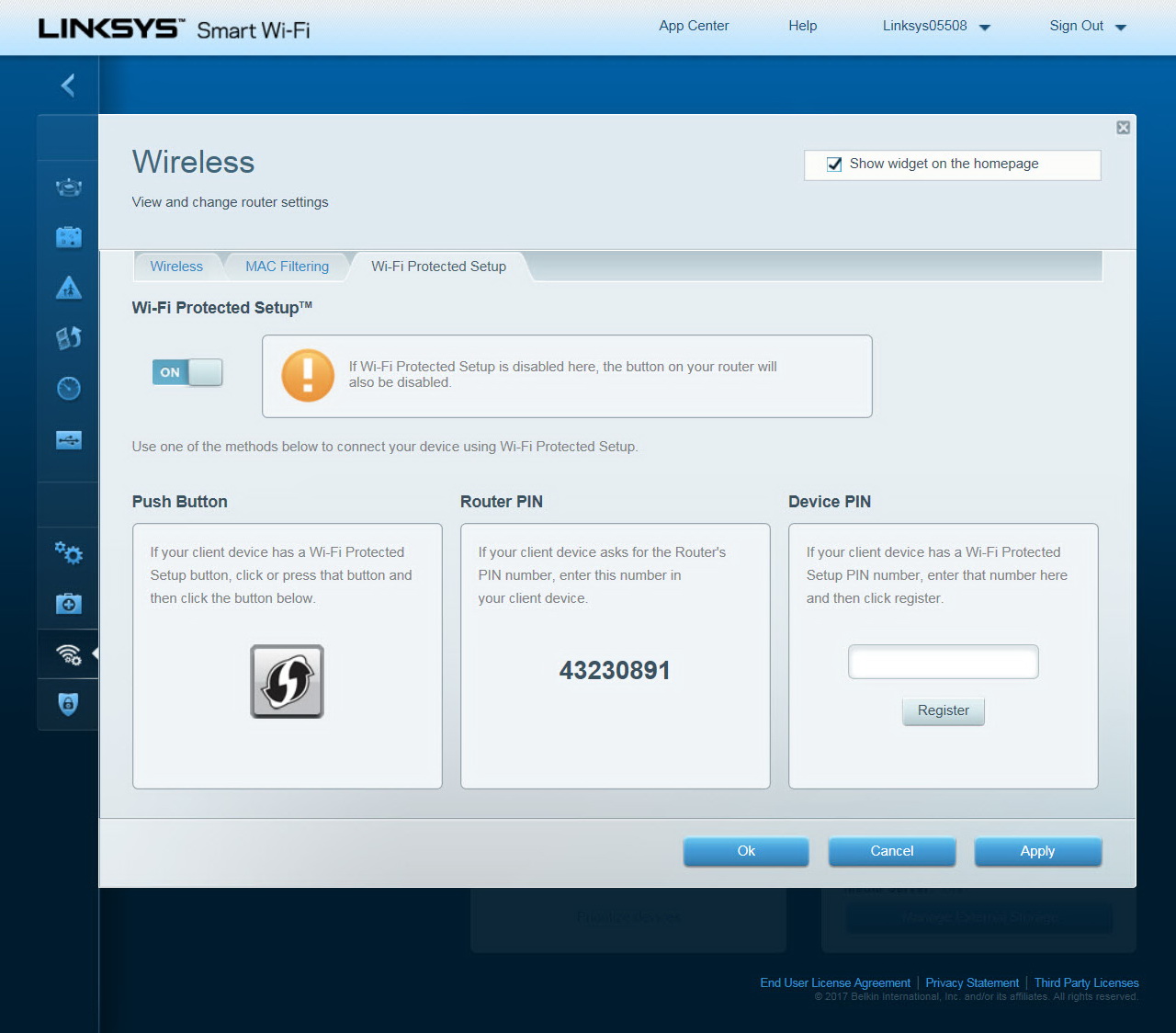
Task: Open the Speed Test gauge icon
Action: 69,389
